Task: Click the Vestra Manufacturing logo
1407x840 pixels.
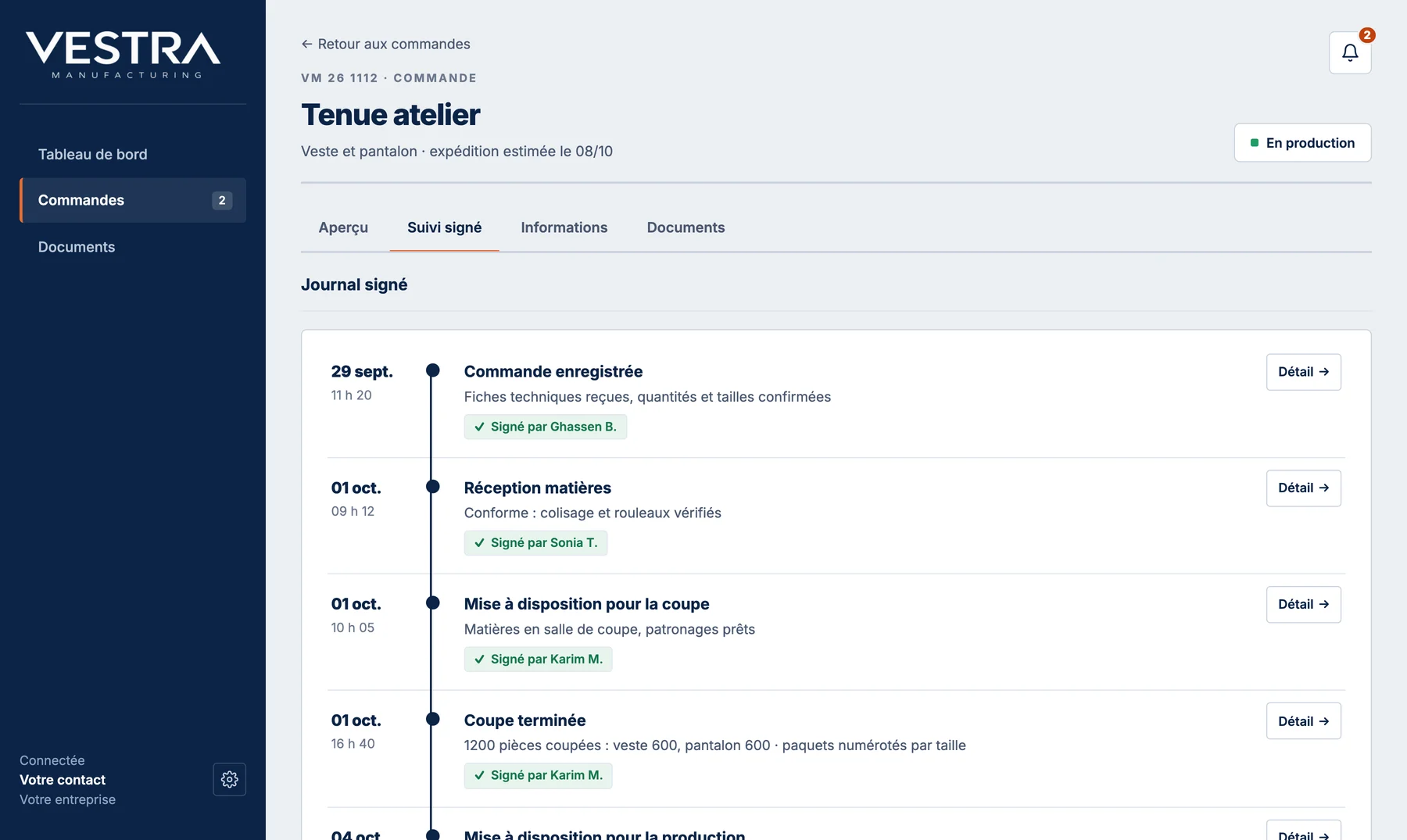Action: tap(124, 55)
